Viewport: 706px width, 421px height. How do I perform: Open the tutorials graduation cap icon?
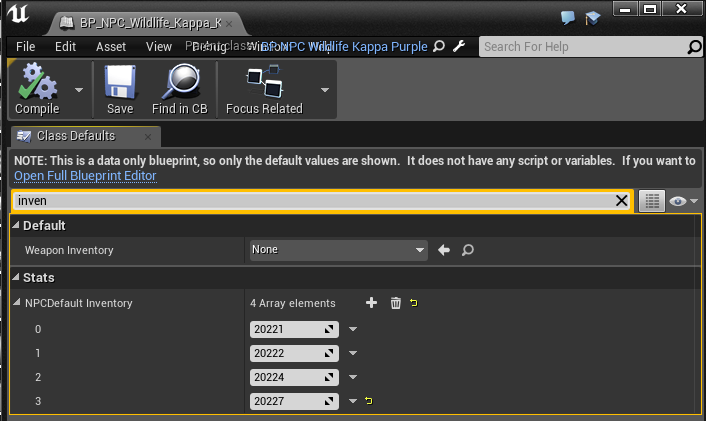pos(594,18)
